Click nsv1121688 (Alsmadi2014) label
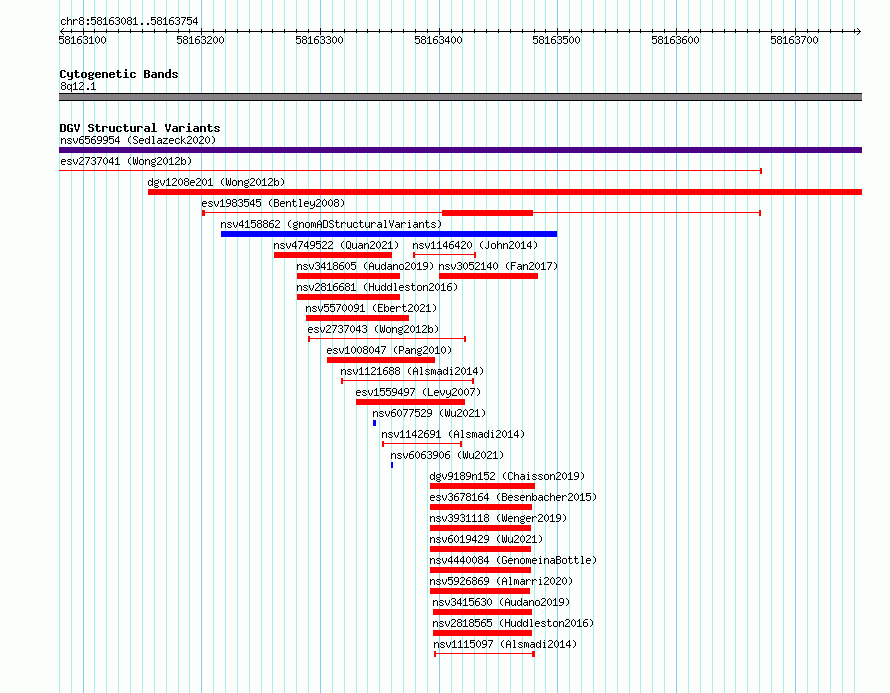Viewport: 890px width, 693px height. [412, 371]
